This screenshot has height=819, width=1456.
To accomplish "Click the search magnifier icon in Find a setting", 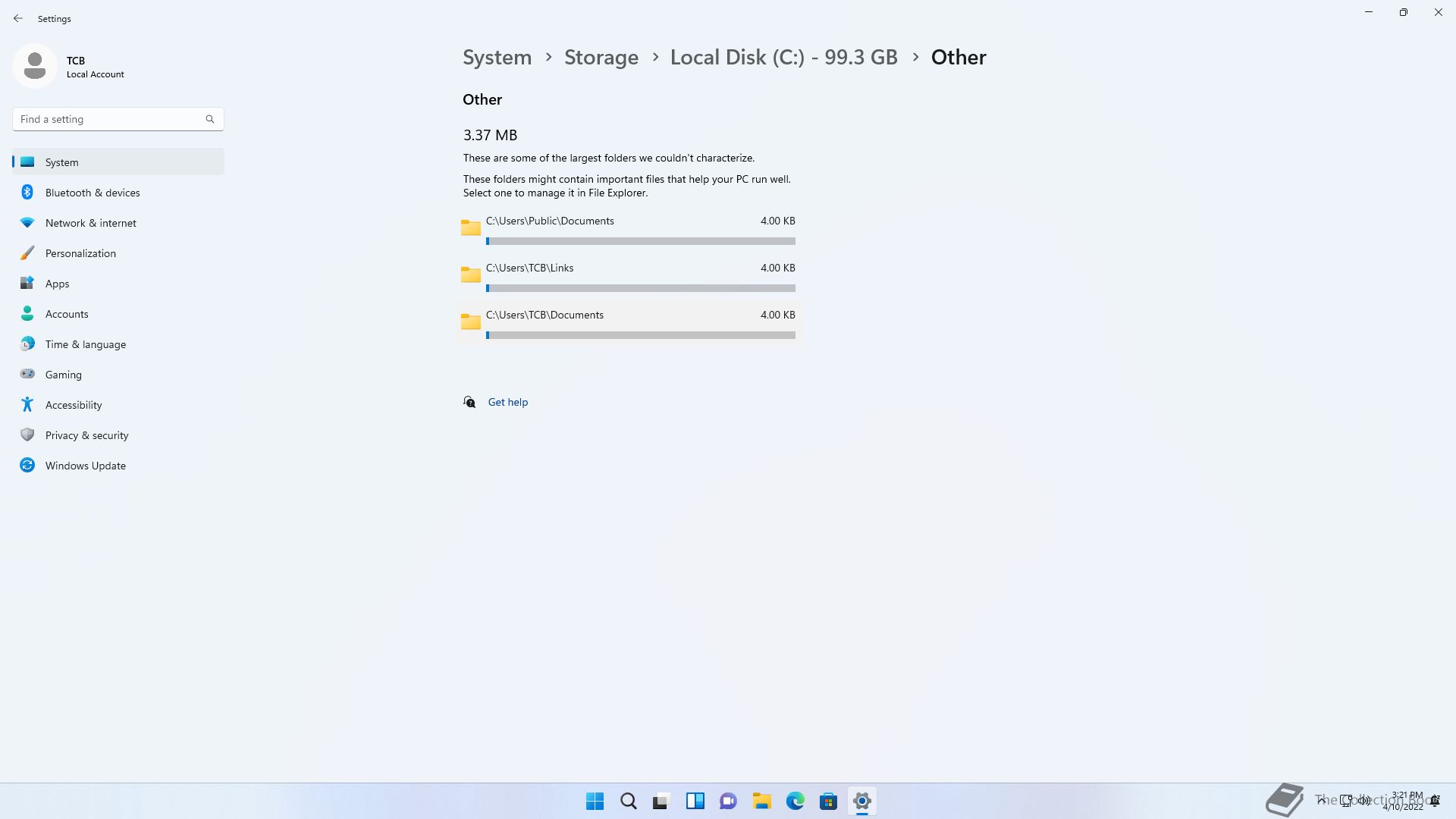I will tap(210, 119).
